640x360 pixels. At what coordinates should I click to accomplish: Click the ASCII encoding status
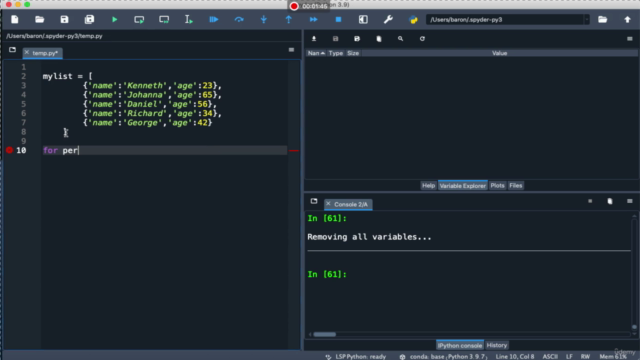point(550,357)
